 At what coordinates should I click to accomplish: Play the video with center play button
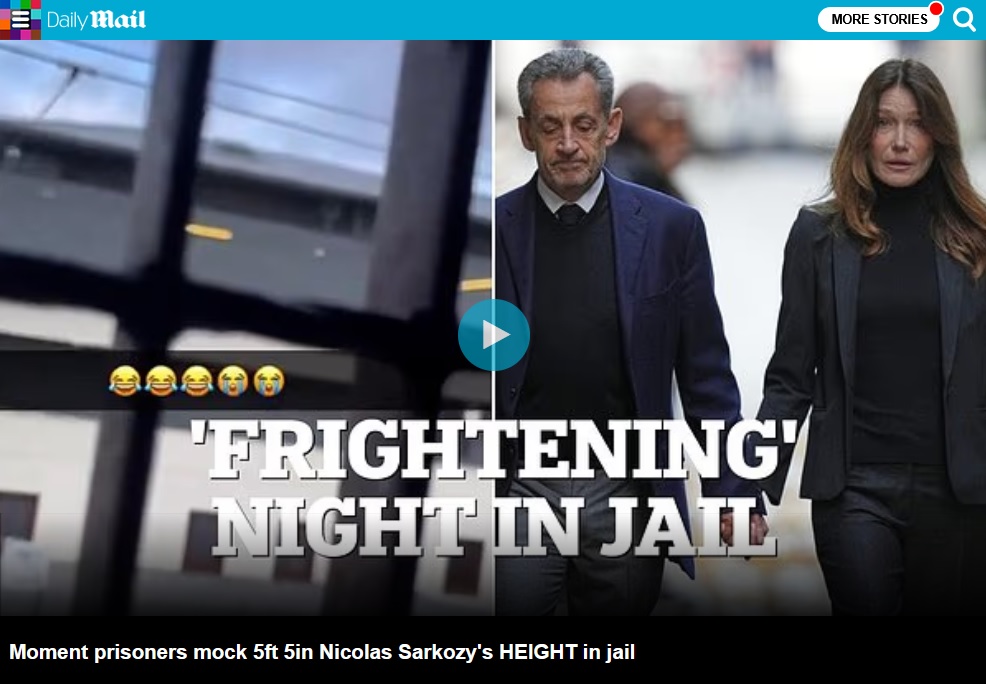494,335
